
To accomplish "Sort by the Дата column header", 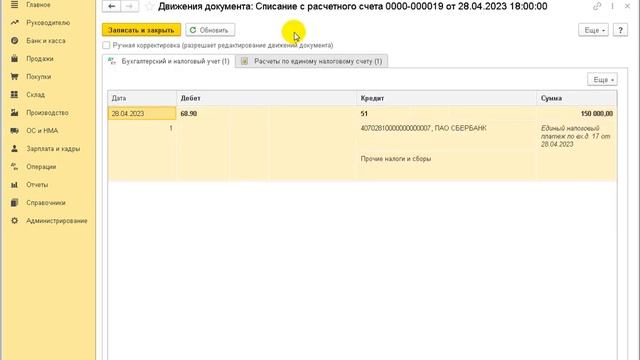I will (142, 98).
